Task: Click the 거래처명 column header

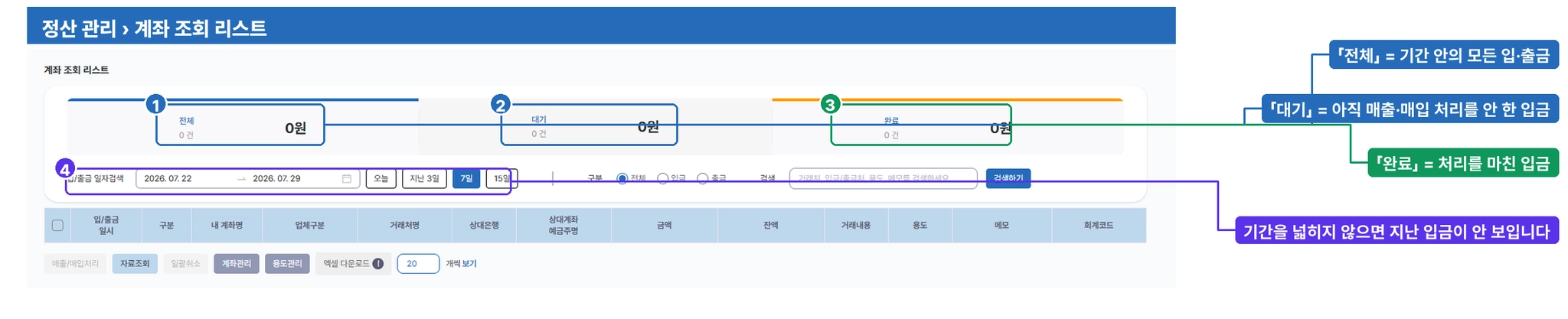Action: tap(404, 226)
